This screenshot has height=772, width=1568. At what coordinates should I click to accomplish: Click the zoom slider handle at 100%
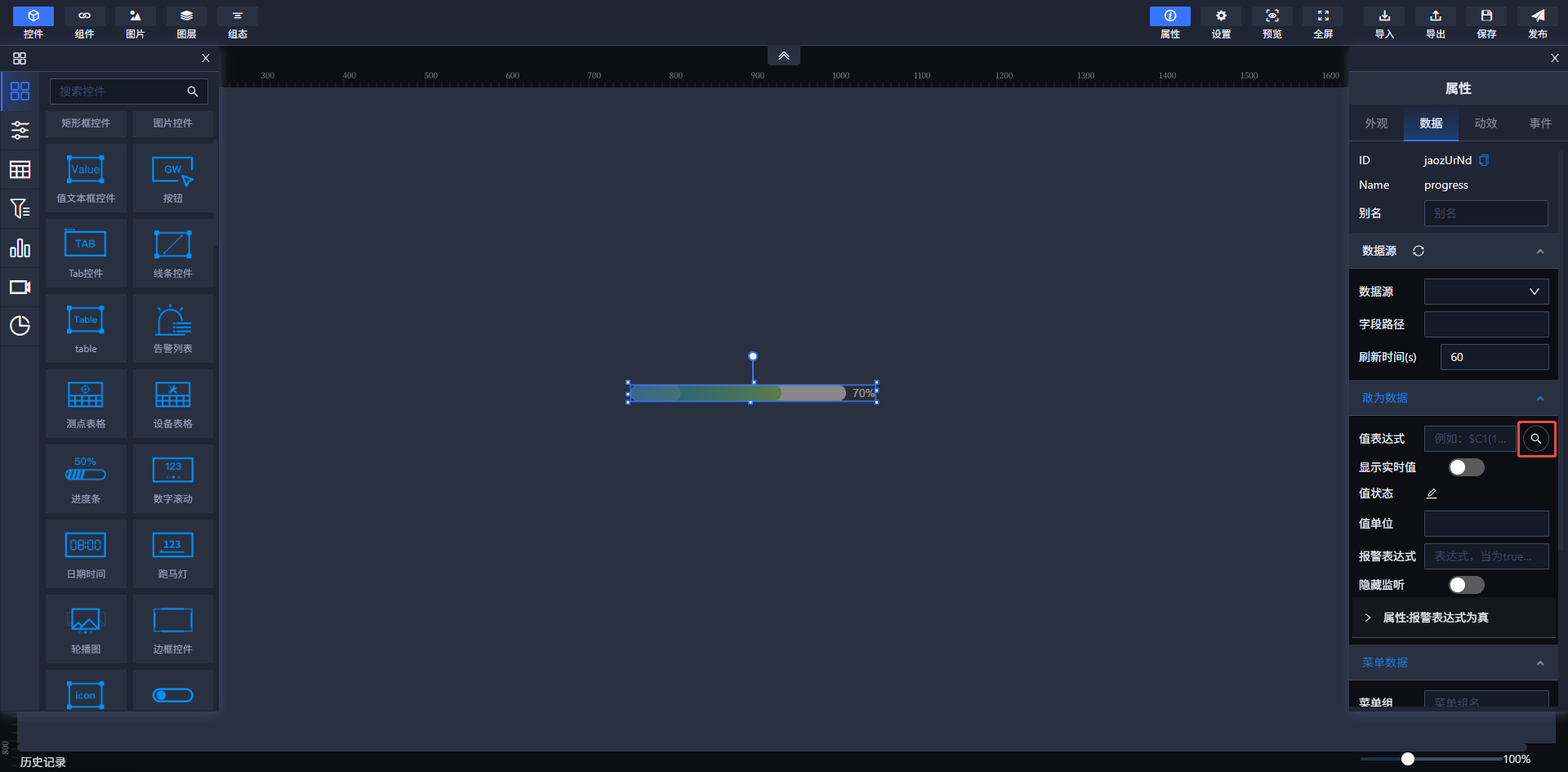click(1407, 759)
